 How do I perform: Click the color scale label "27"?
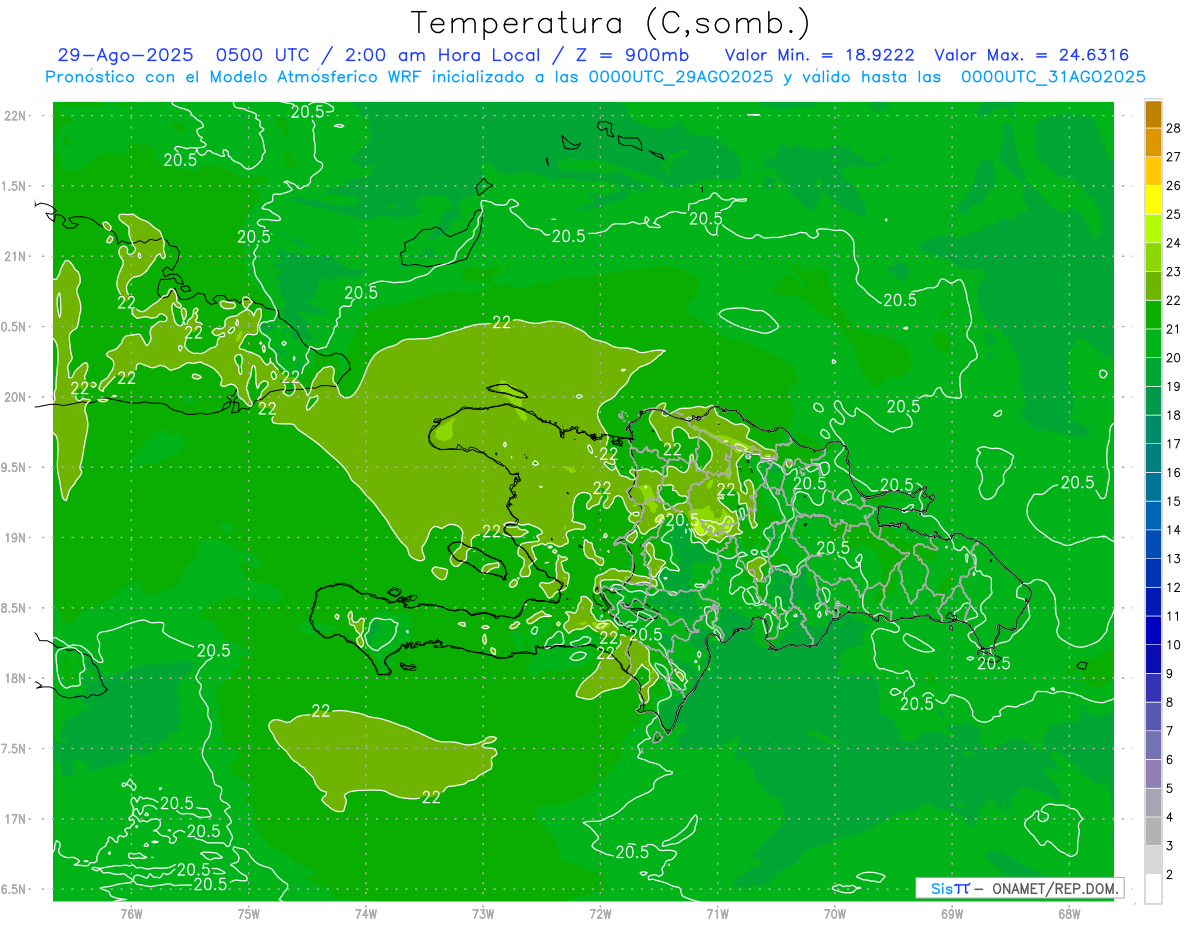1174,157
